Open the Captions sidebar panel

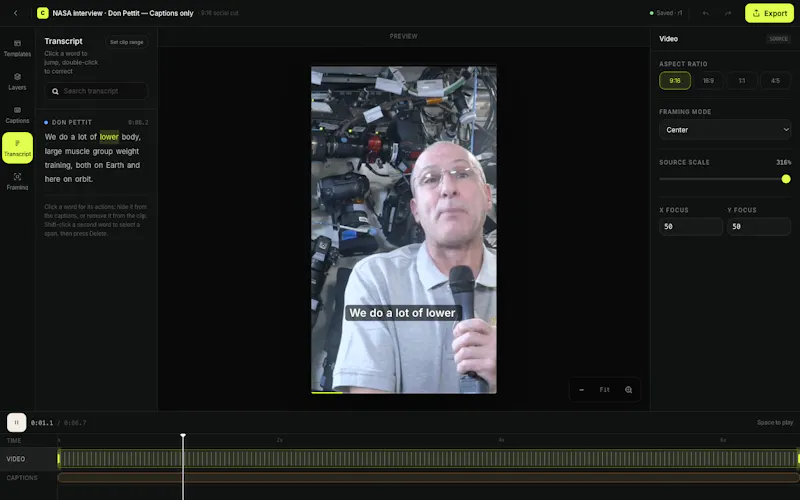[17, 115]
